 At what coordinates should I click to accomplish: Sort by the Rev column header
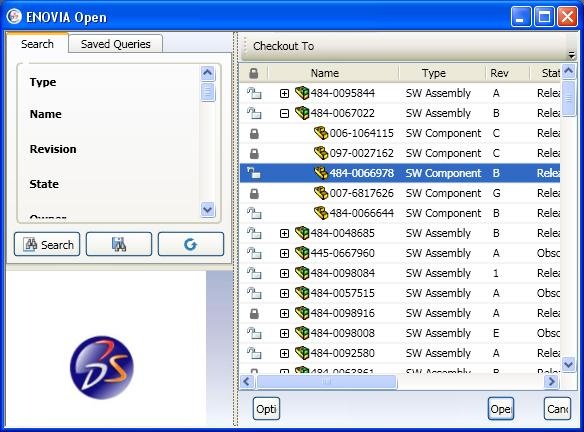[499, 73]
